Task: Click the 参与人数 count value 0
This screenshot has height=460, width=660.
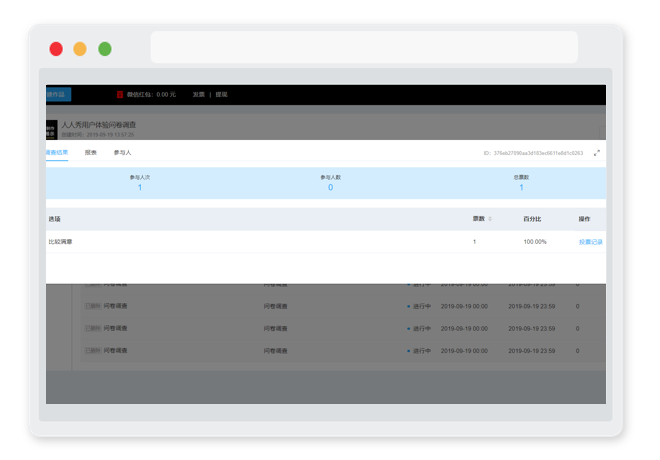Action: click(x=330, y=187)
